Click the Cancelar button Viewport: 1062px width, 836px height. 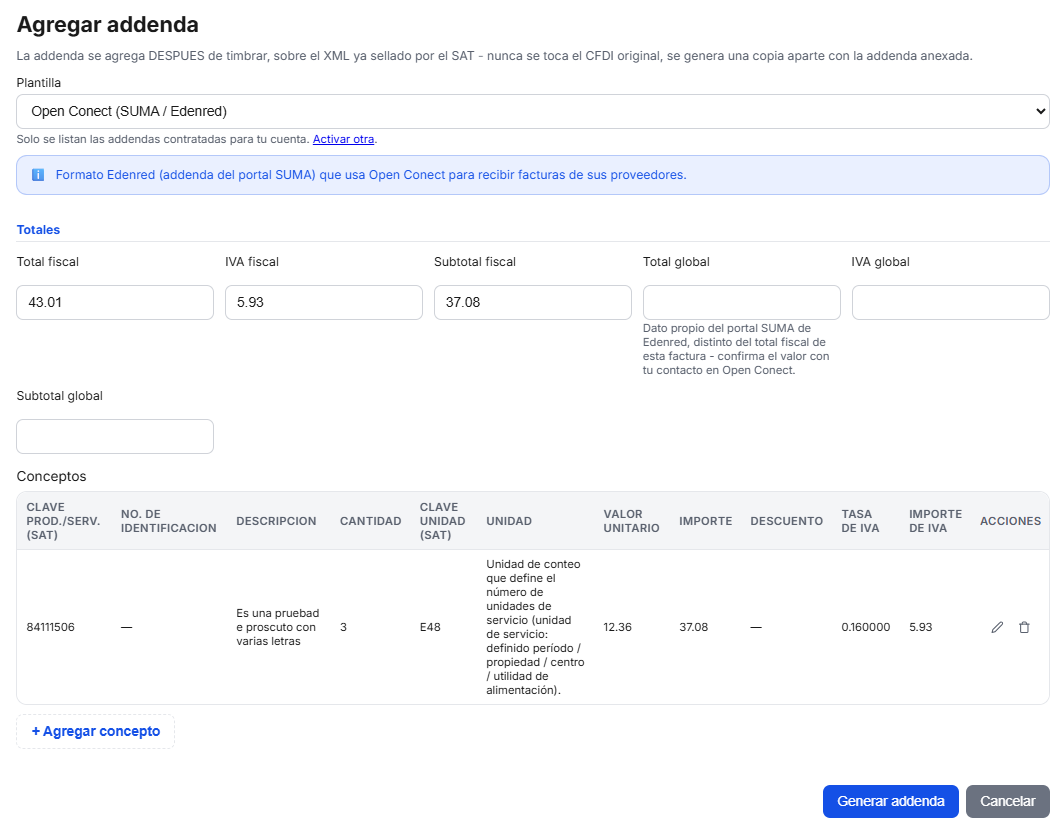click(x=1007, y=801)
